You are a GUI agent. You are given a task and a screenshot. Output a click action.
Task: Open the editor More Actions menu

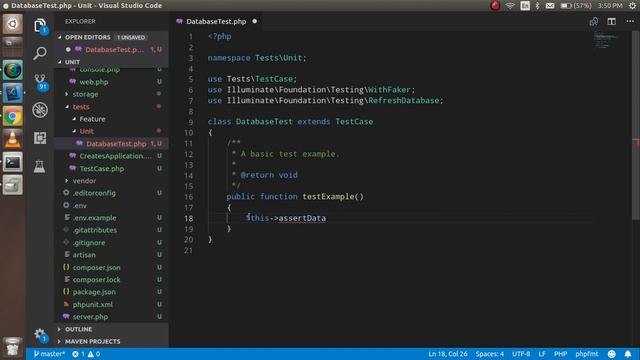(x=630, y=21)
